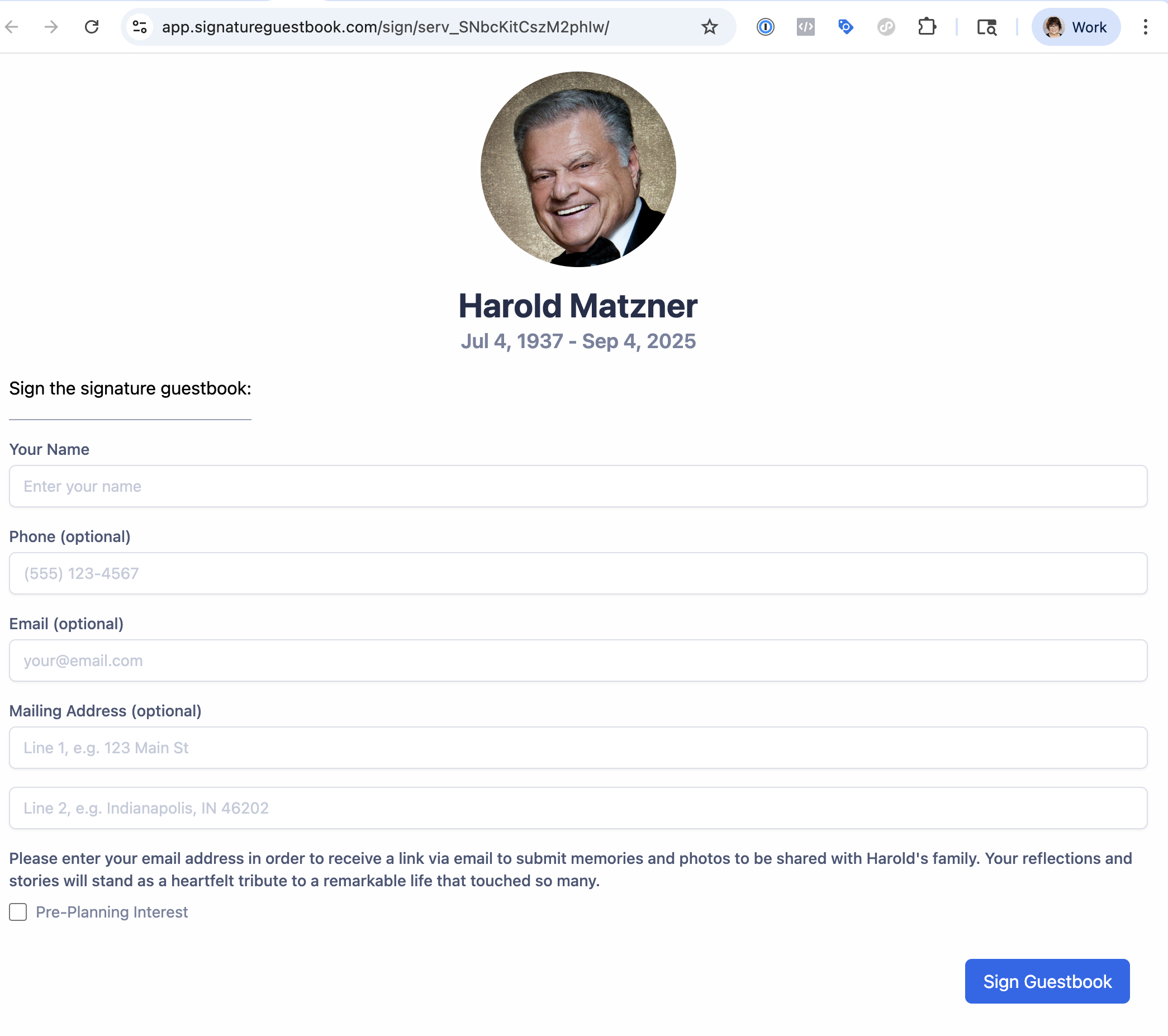Click the address bar URL

coord(385,27)
